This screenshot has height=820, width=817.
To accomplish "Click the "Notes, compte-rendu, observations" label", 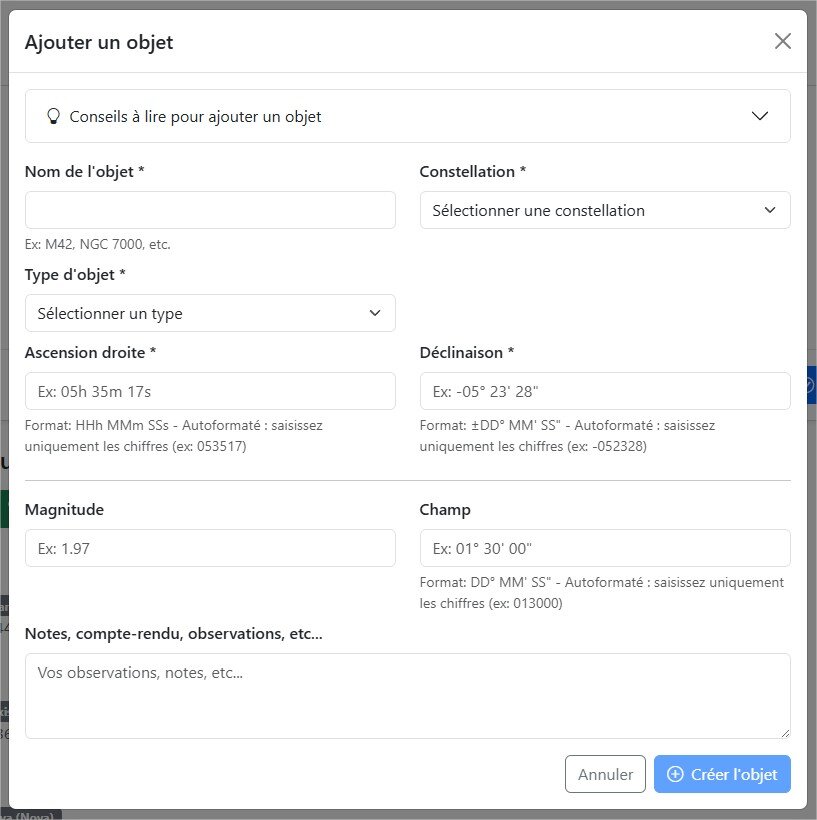I will 173,633.
